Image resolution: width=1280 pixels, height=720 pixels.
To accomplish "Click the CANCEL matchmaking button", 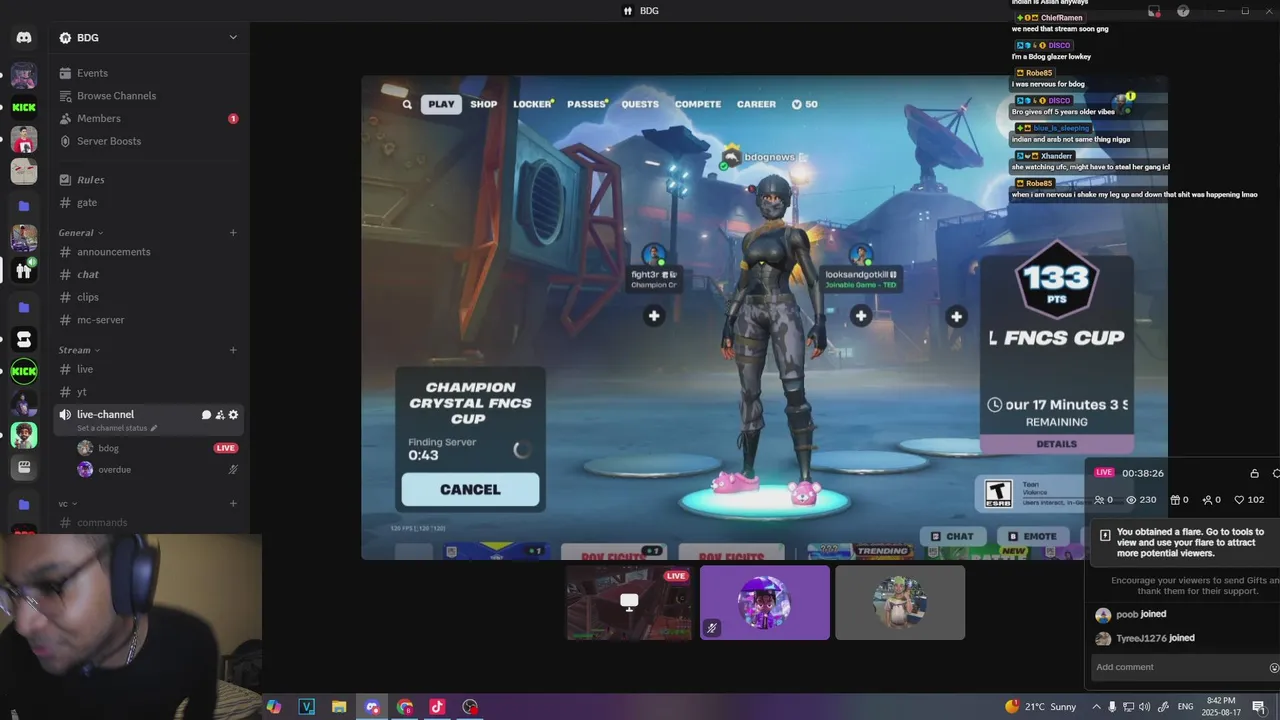I will [x=470, y=489].
